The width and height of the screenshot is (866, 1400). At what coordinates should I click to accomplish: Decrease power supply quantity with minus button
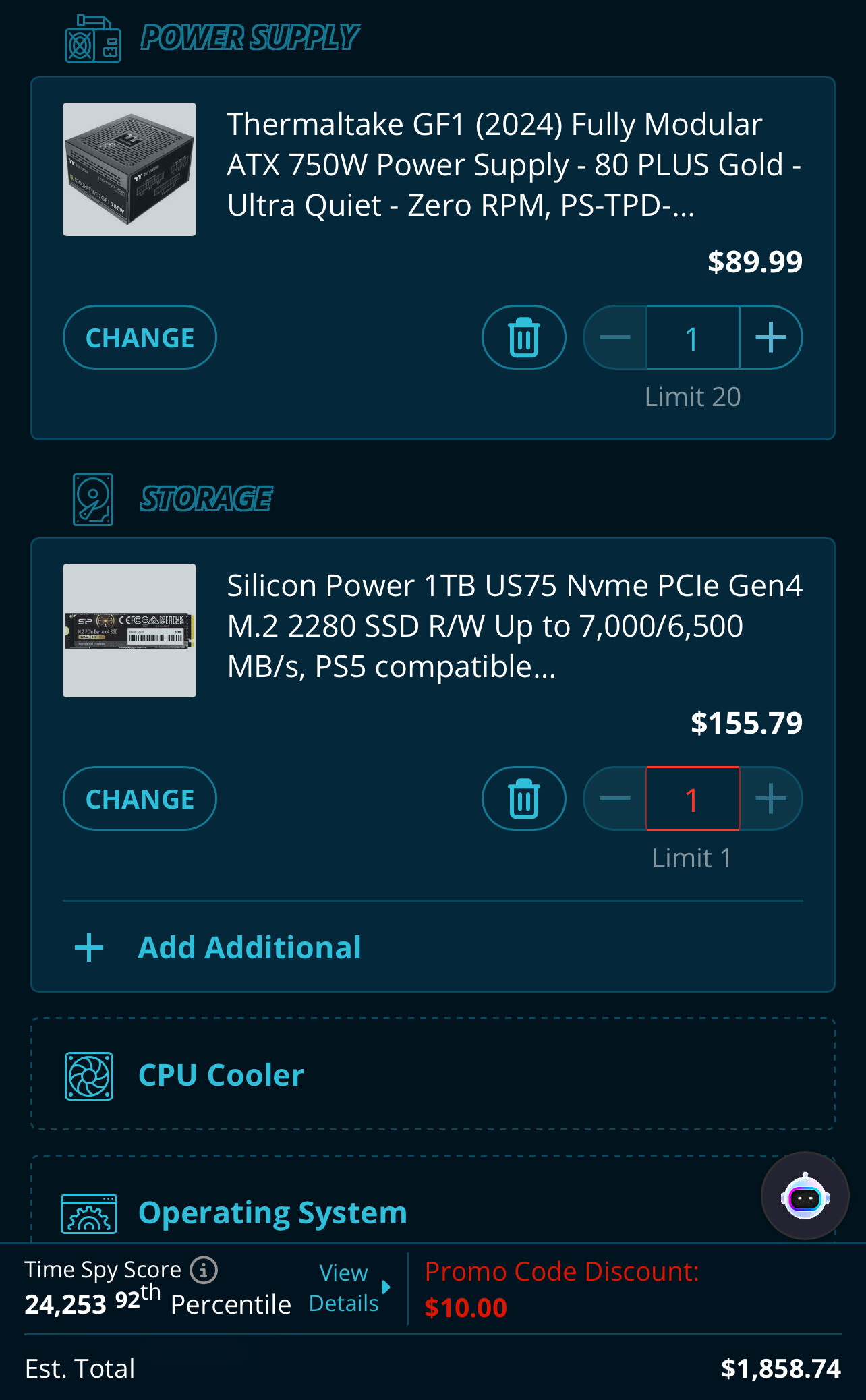point(615,337)
